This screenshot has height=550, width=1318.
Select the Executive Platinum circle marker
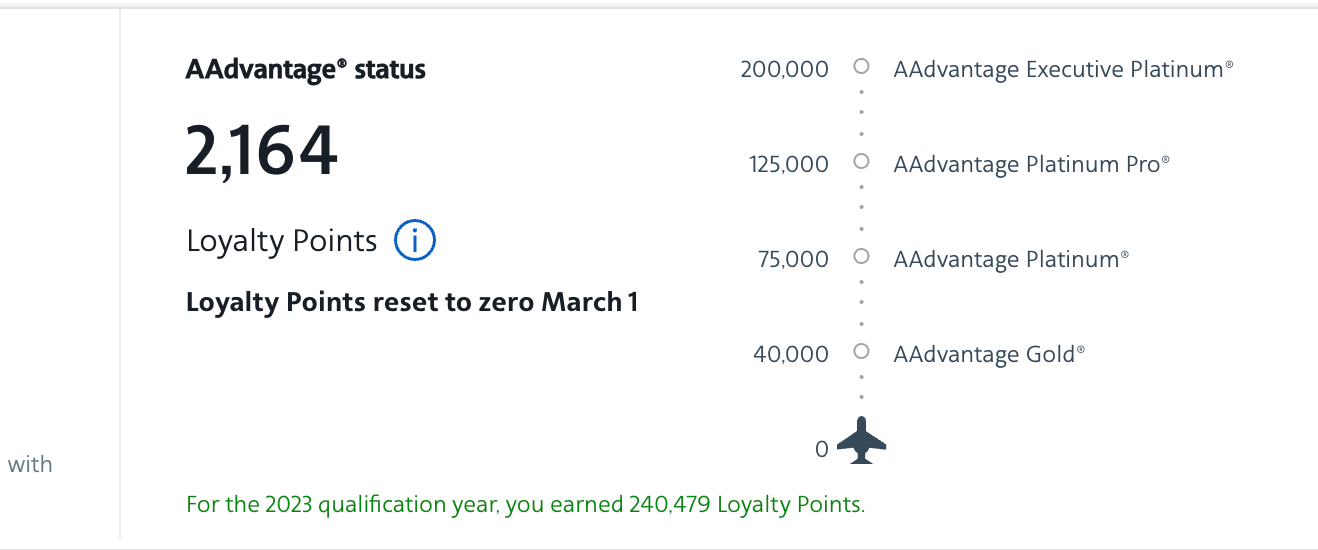click(x=861, y=68)
